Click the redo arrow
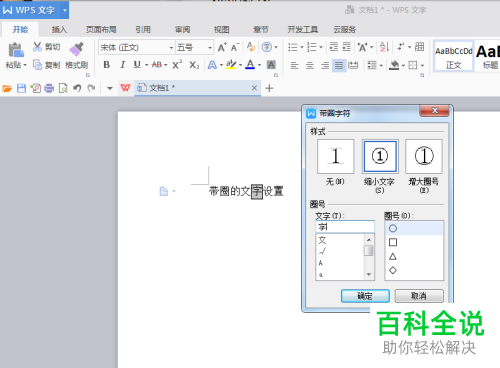 coord(91,88)
